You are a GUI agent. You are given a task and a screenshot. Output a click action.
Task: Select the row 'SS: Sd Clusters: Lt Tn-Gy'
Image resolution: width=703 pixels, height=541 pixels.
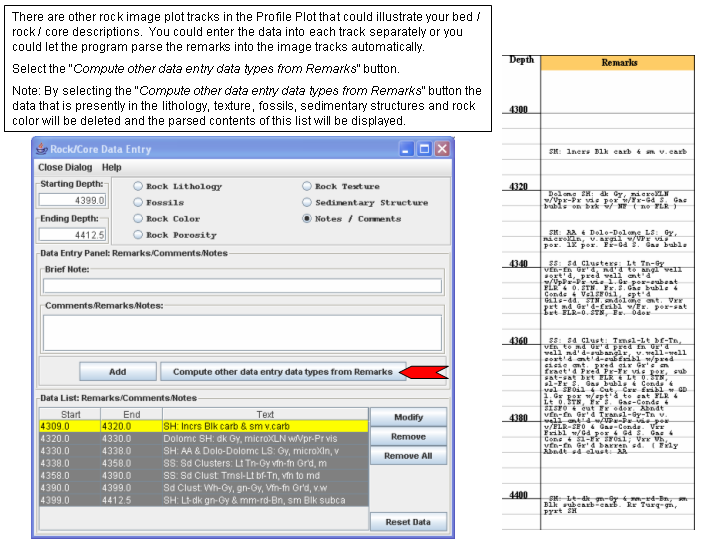(x=204, y=463)
